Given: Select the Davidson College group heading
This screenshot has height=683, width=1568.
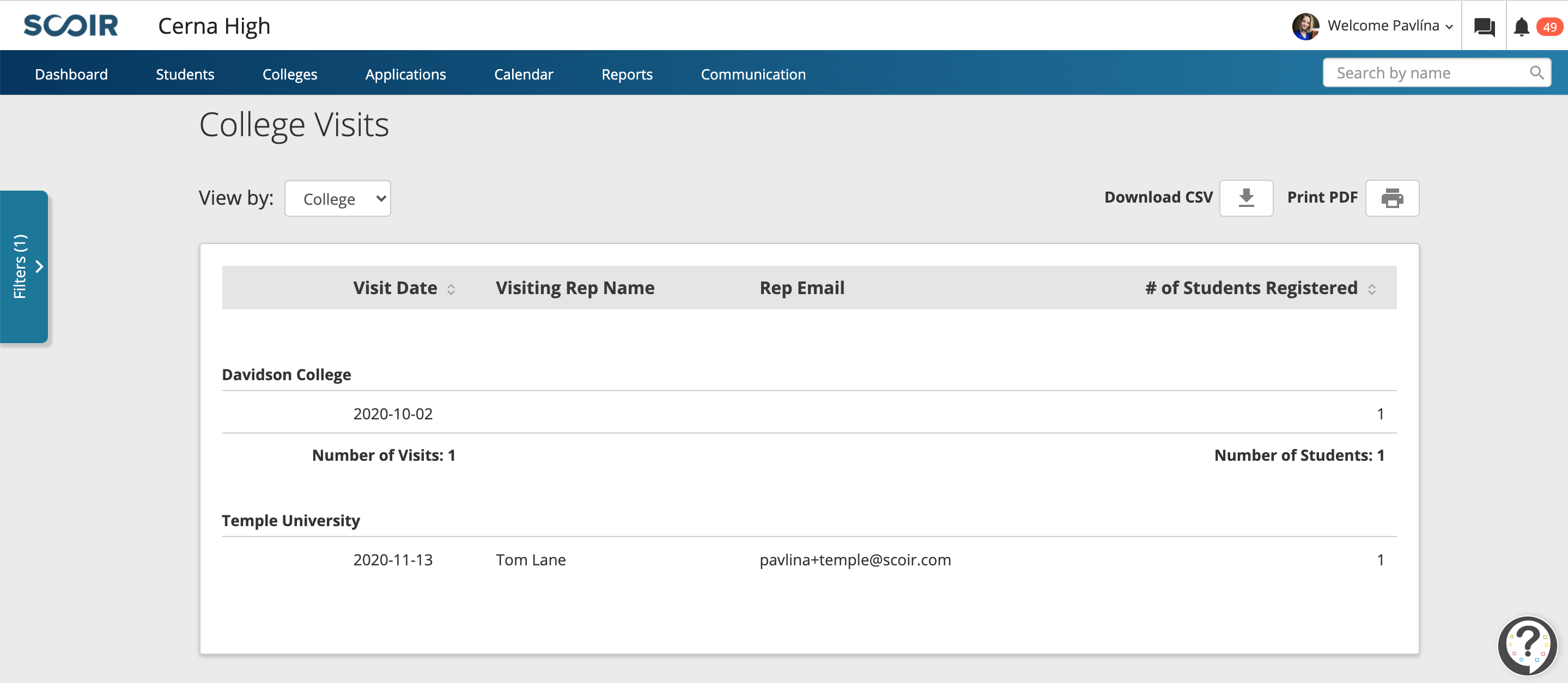Looking at the screenshot, I should click(x=286, y=374).
